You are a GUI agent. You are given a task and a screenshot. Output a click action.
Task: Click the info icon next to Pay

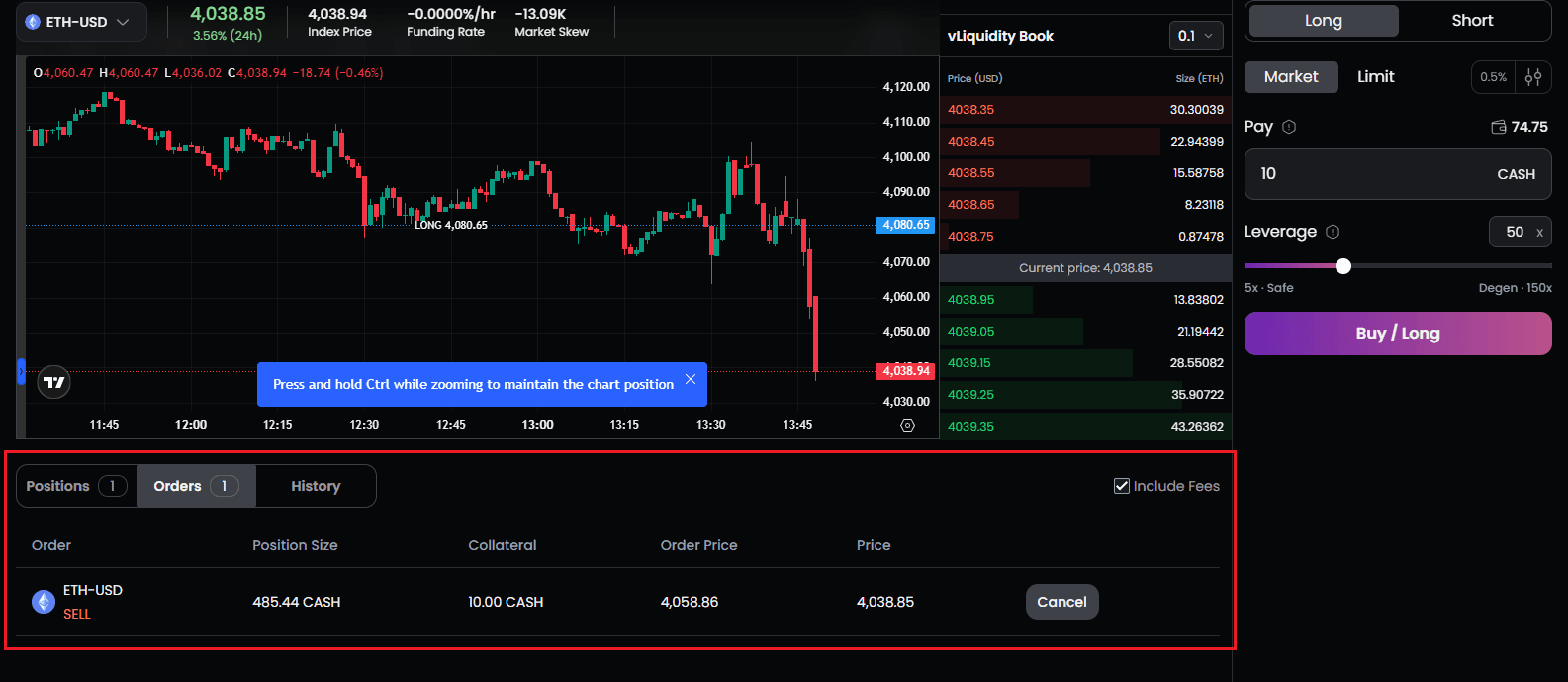[x=1288, y=127]
